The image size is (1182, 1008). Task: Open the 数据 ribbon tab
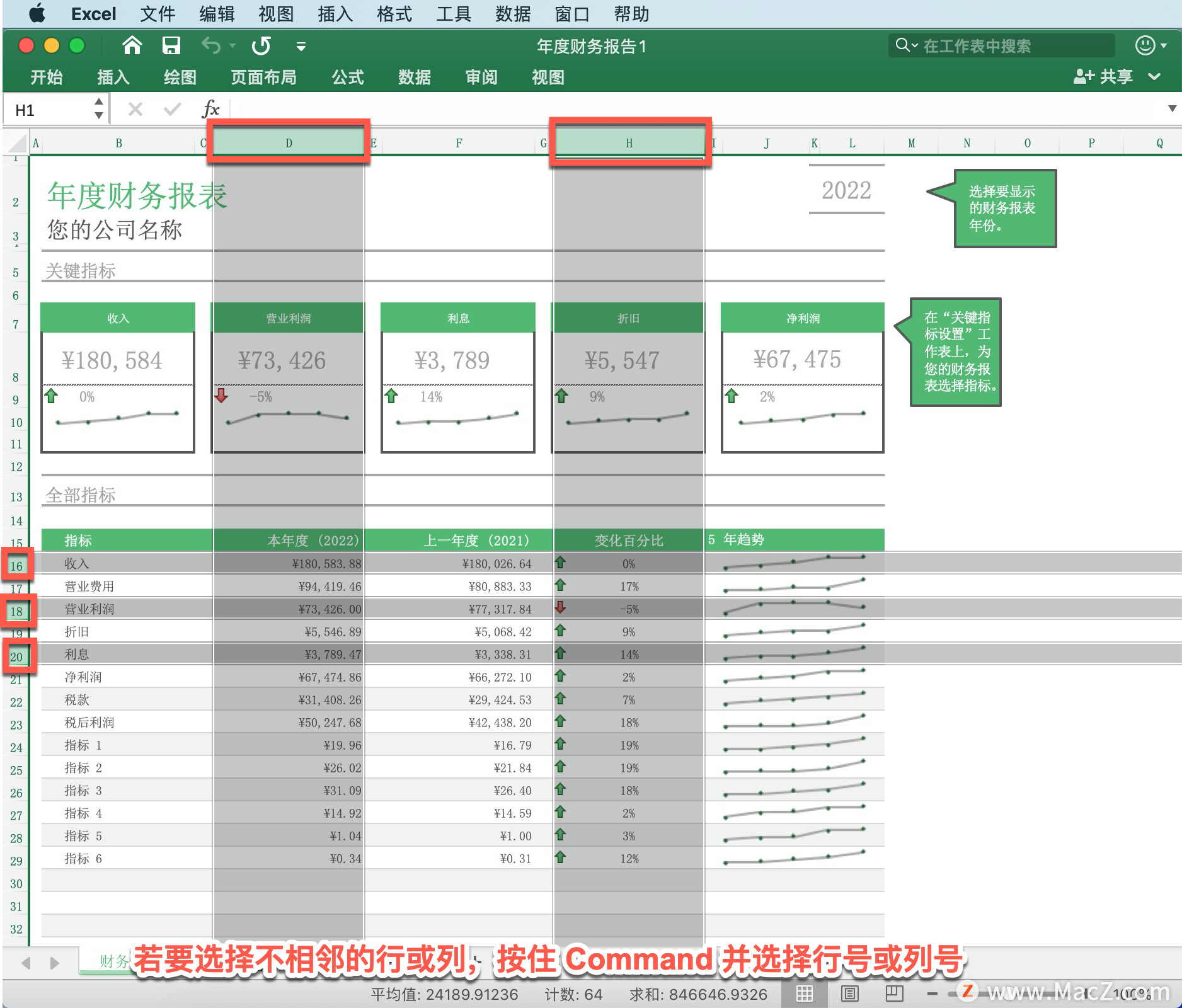click(x=415, y=77)
